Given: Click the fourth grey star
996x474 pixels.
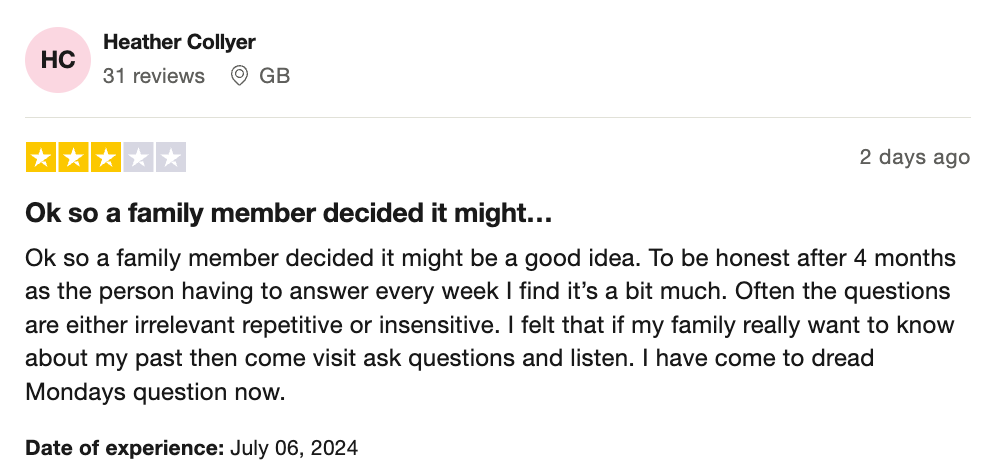Looking at the screenshot, I should [138, 157].
